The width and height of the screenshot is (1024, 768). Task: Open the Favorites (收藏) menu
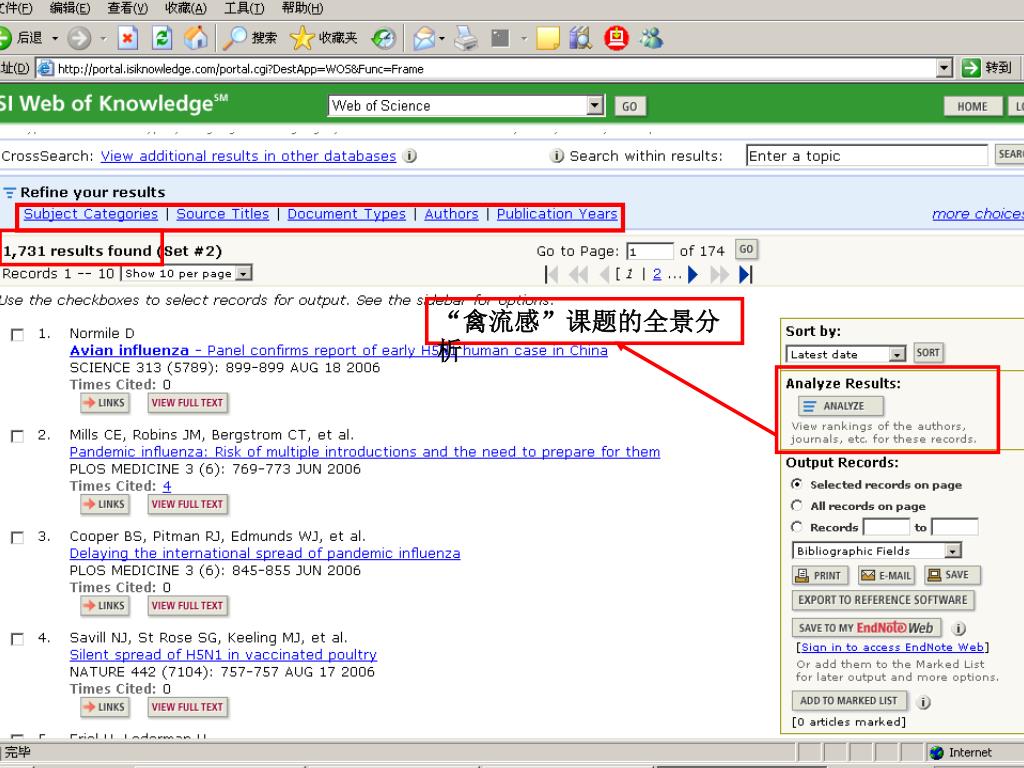click(x=185, y=8)
